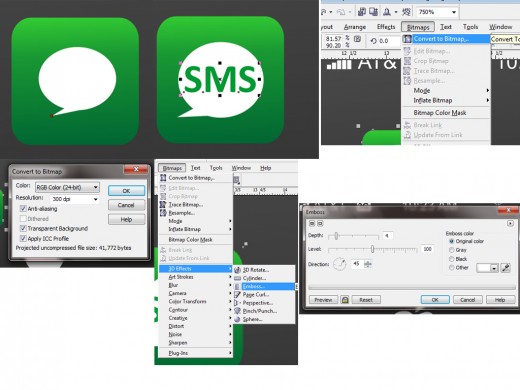Image resolution: width=520 pixels, height=390 pixels.
Task: Click OK in Convert to Bitmap dialog
Action: [126, 191]
